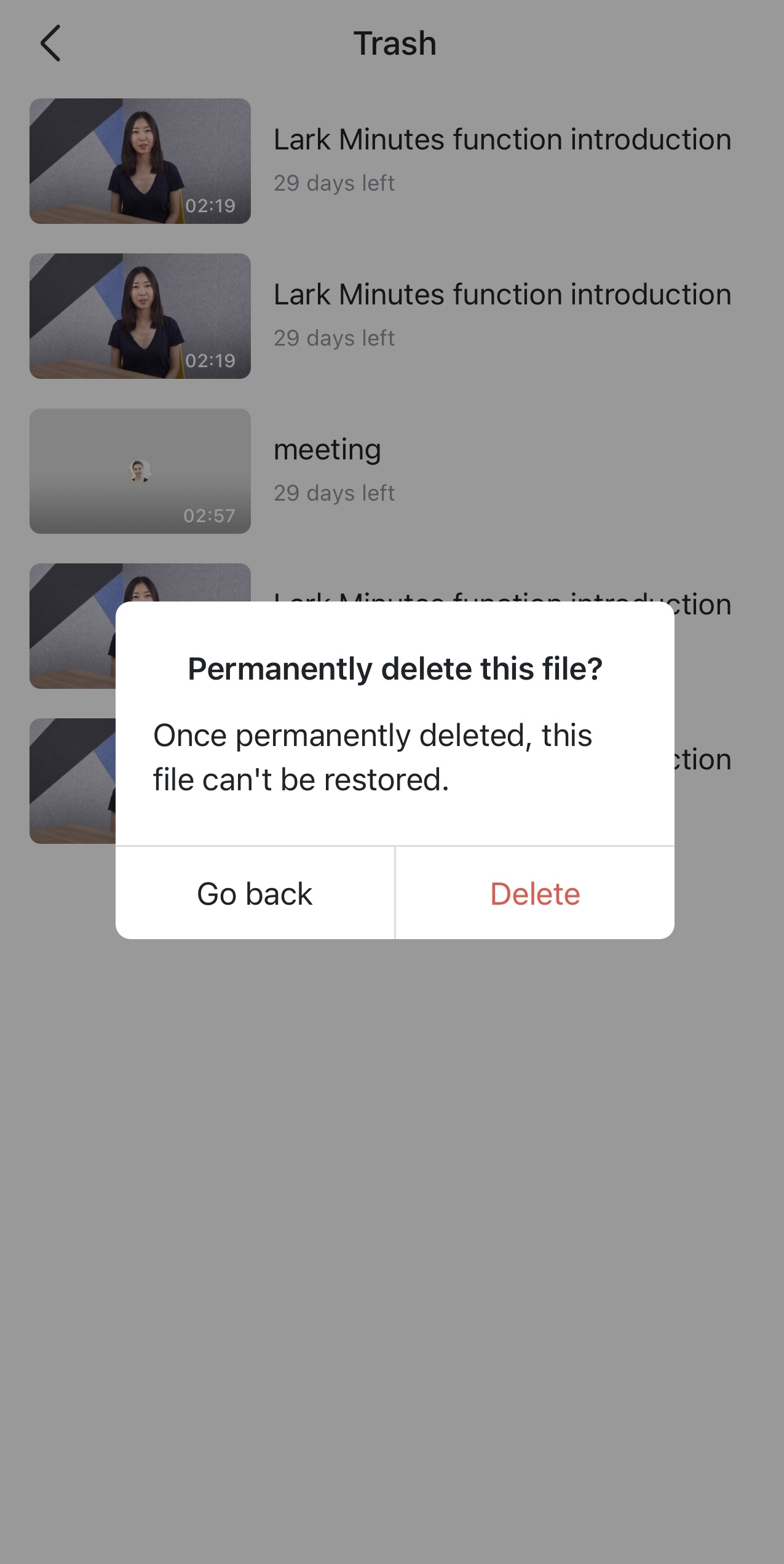Tap the Trash page heading
The height and width of the screenshot is (1564, 784).
(395, 44)
